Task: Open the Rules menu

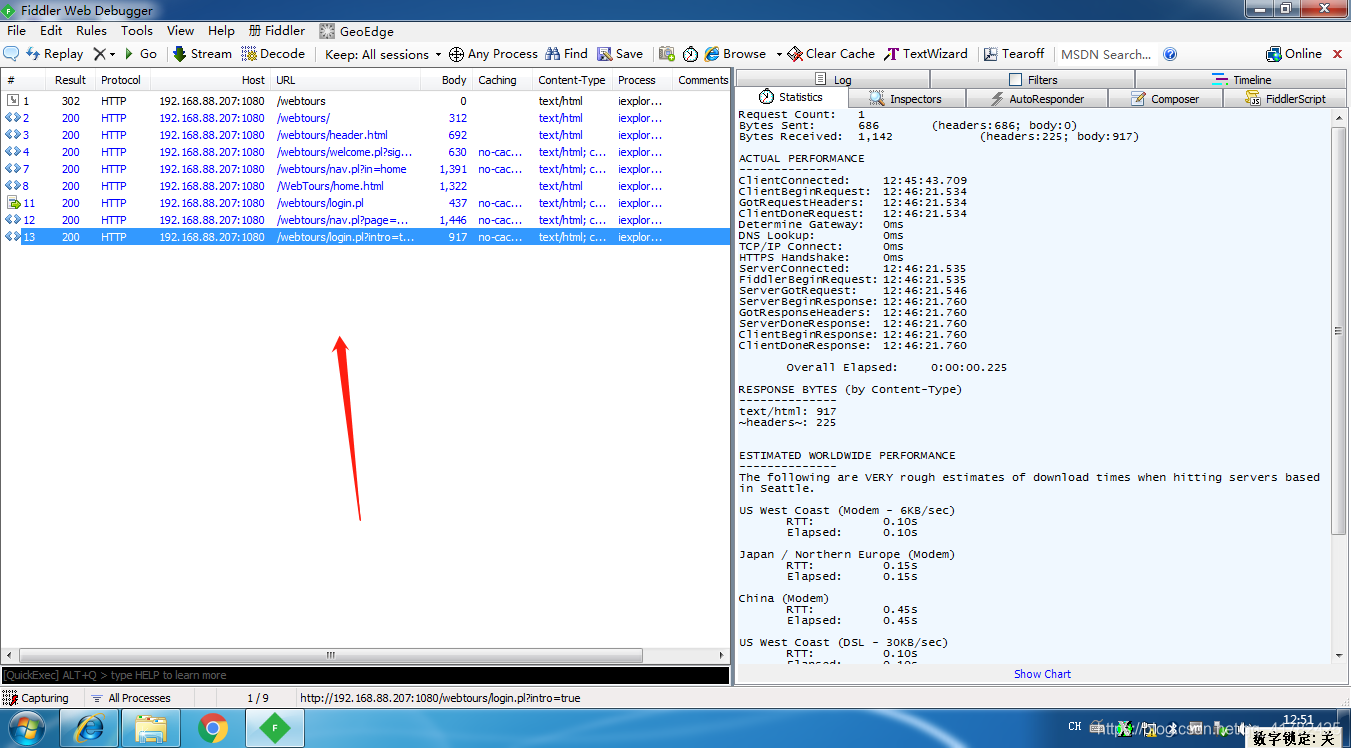Action: [91, 31]
